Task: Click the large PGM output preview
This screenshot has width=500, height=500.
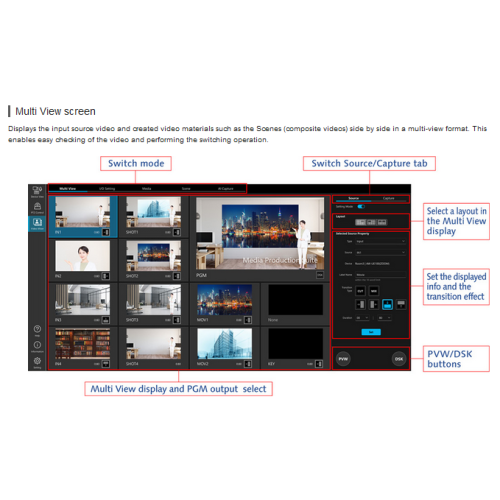Action: tap(260, 233)
